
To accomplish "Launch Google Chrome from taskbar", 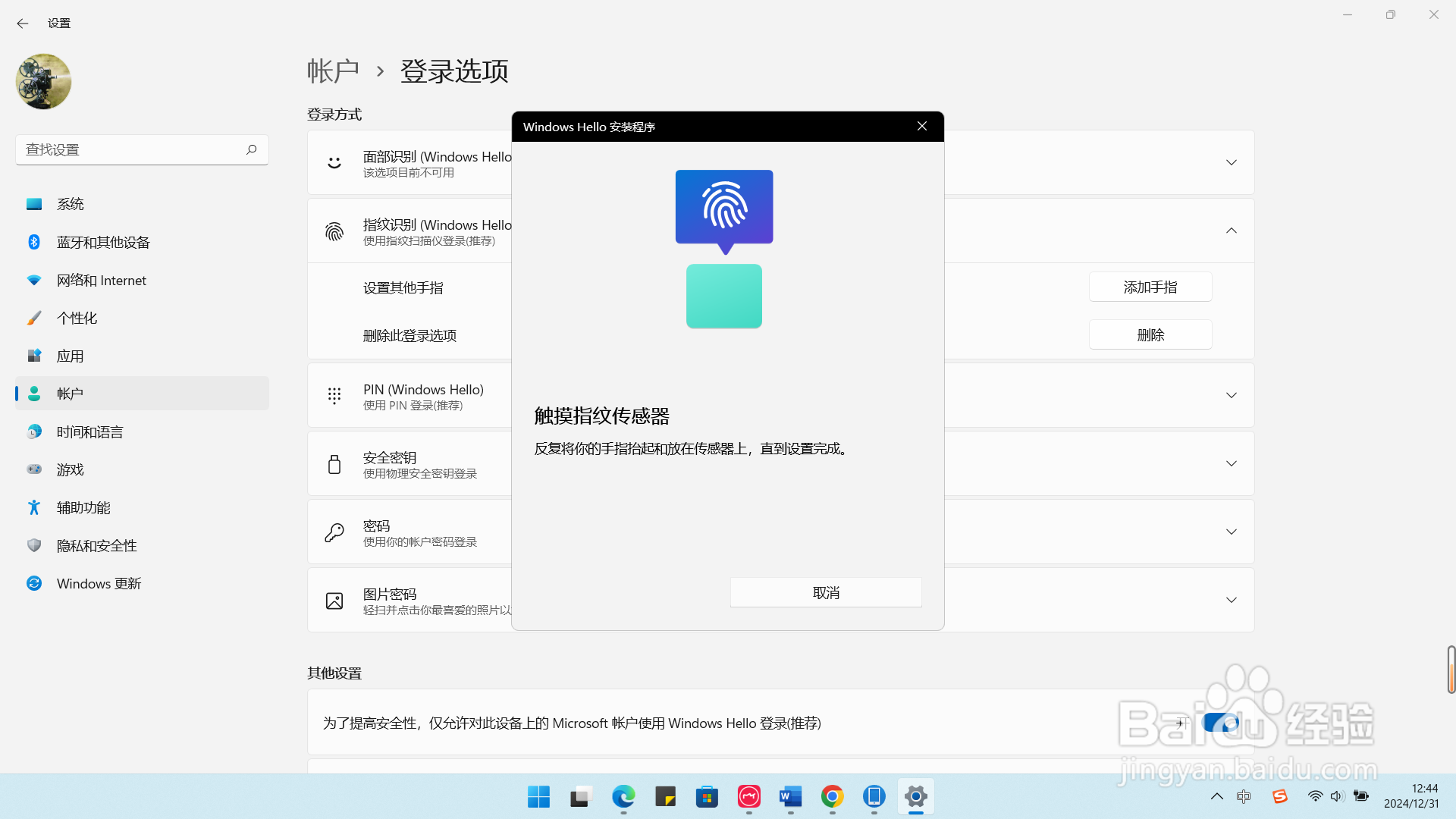I will 832,797.
